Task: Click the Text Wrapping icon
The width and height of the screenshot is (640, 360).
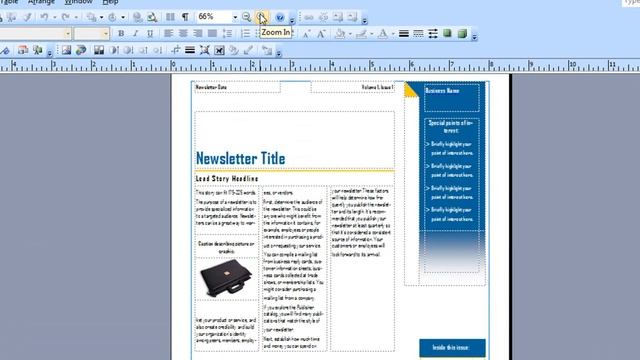Action: pos(219,50)
